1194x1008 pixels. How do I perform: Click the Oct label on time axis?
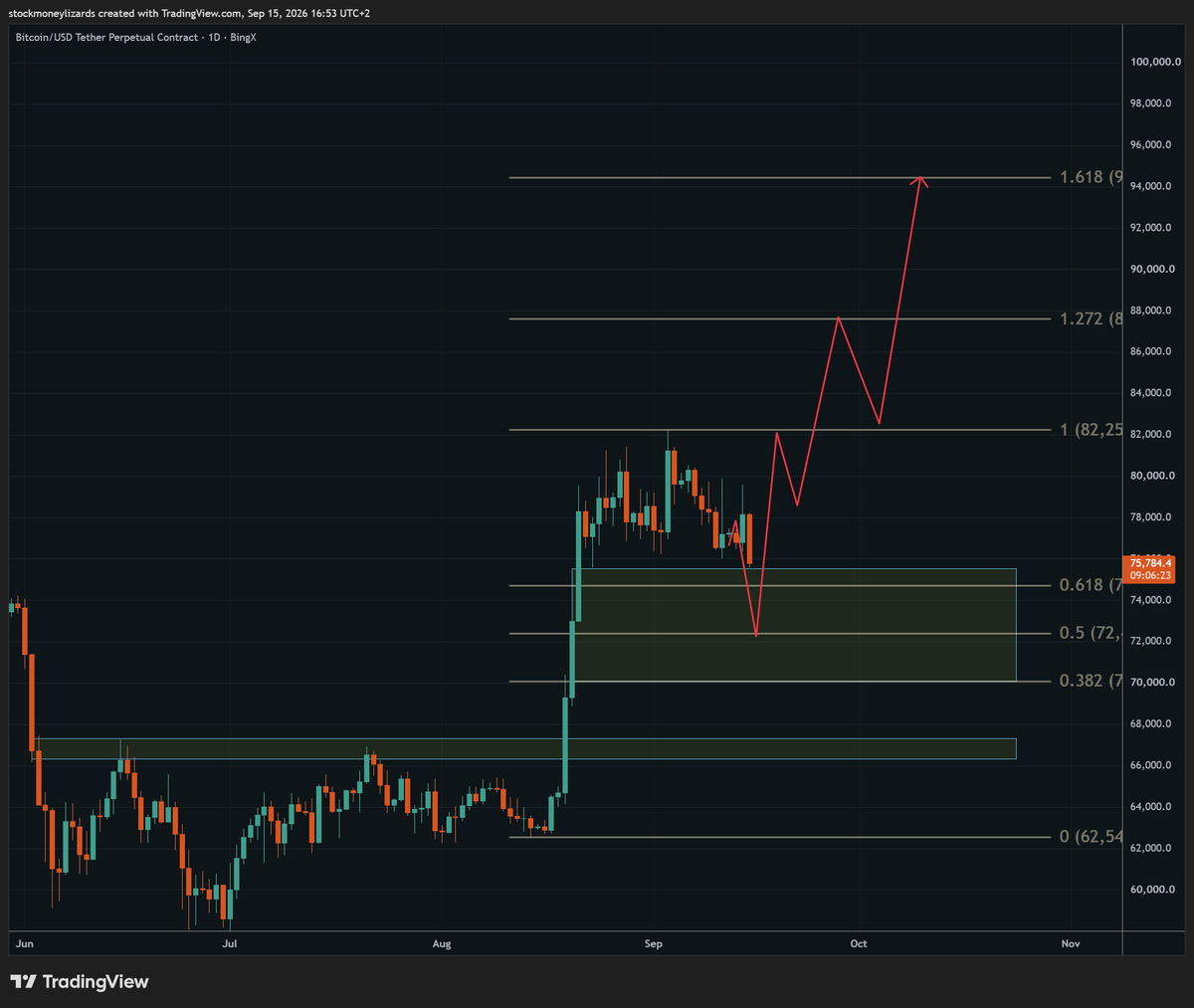pos(859,943)
